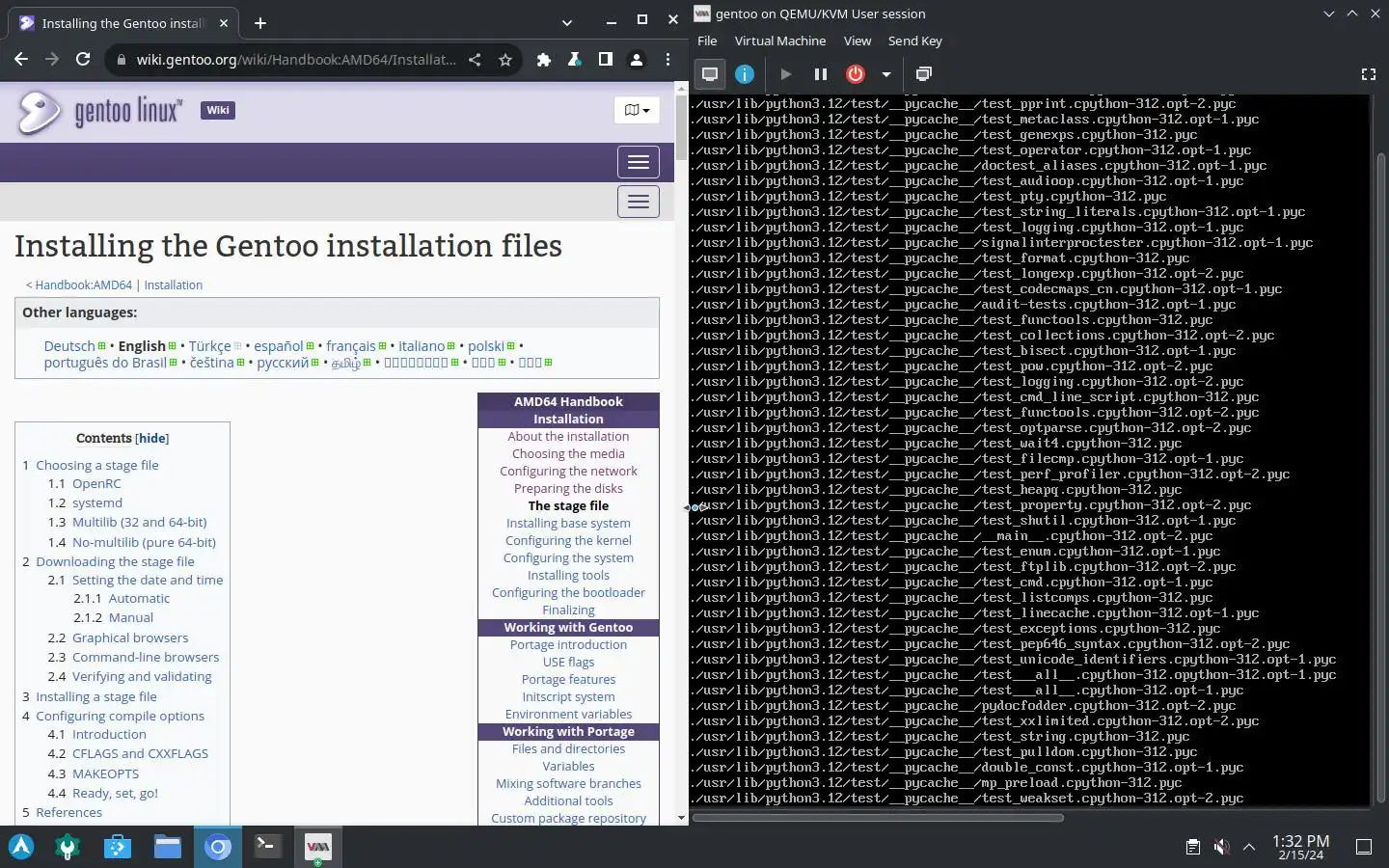
Task: Open the terminal from the taskbar
Action: [267, 847]
